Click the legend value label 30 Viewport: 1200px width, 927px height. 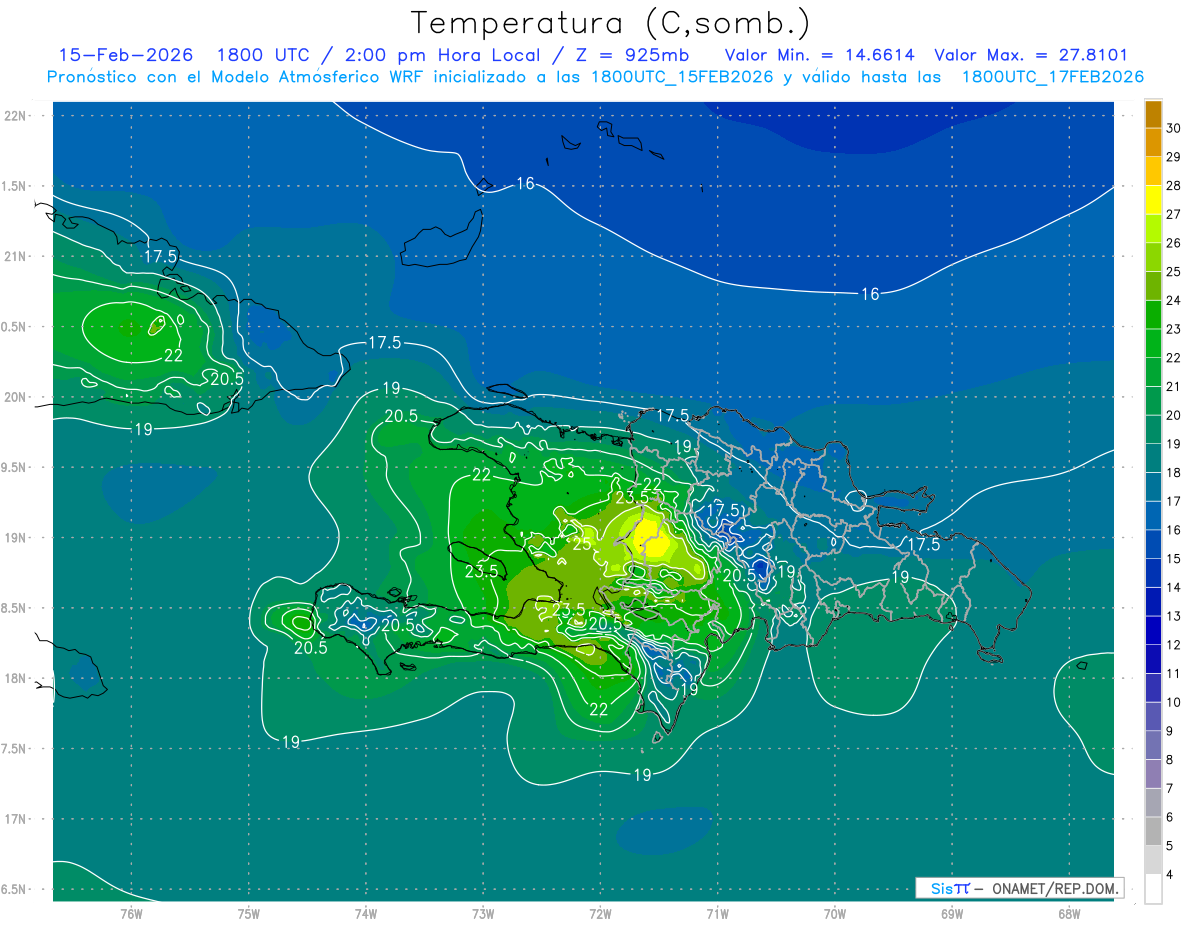click(x=1174, y=128)
